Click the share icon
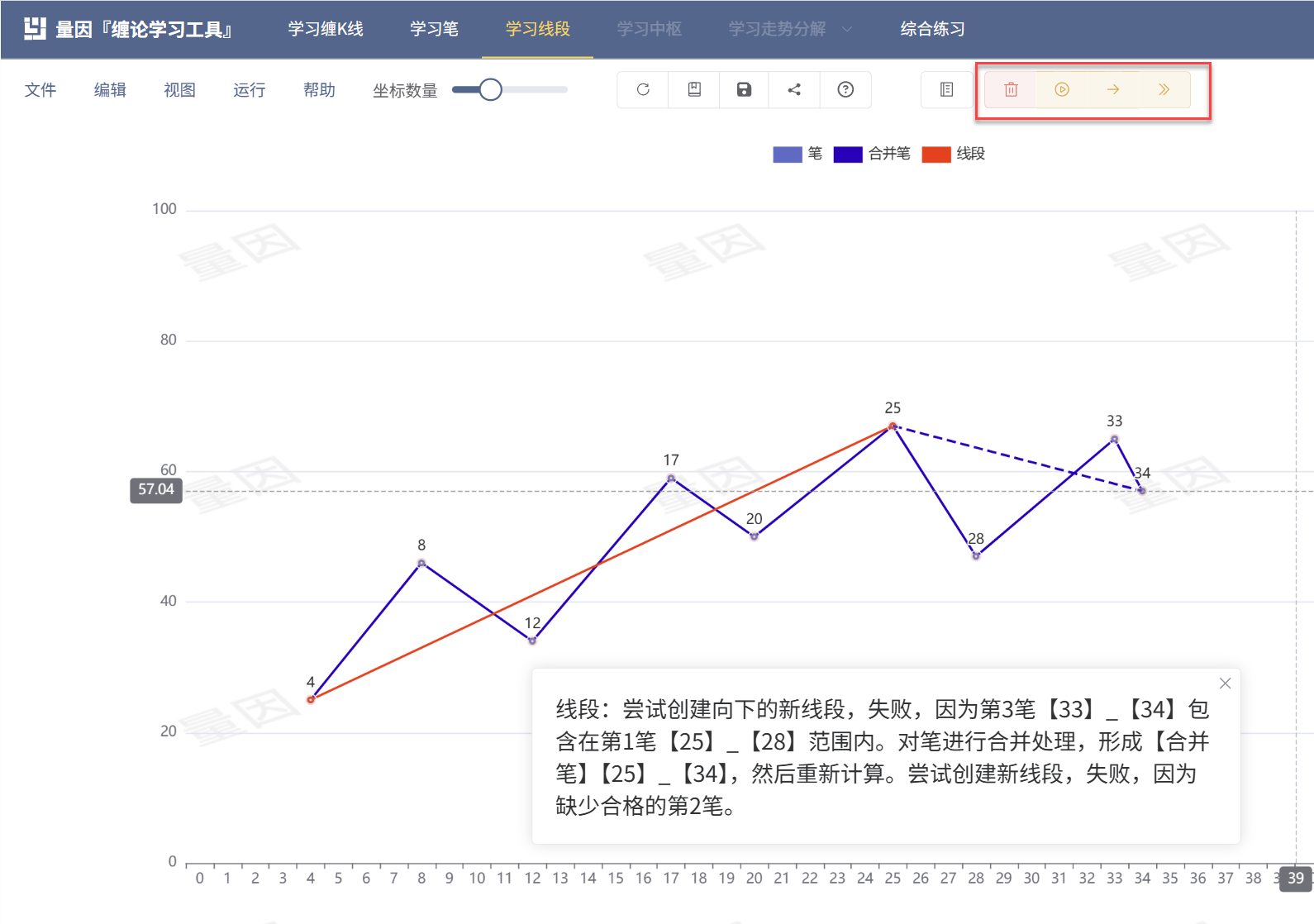This screenshot has height=924, width=1314. click(x=794, y=89)
